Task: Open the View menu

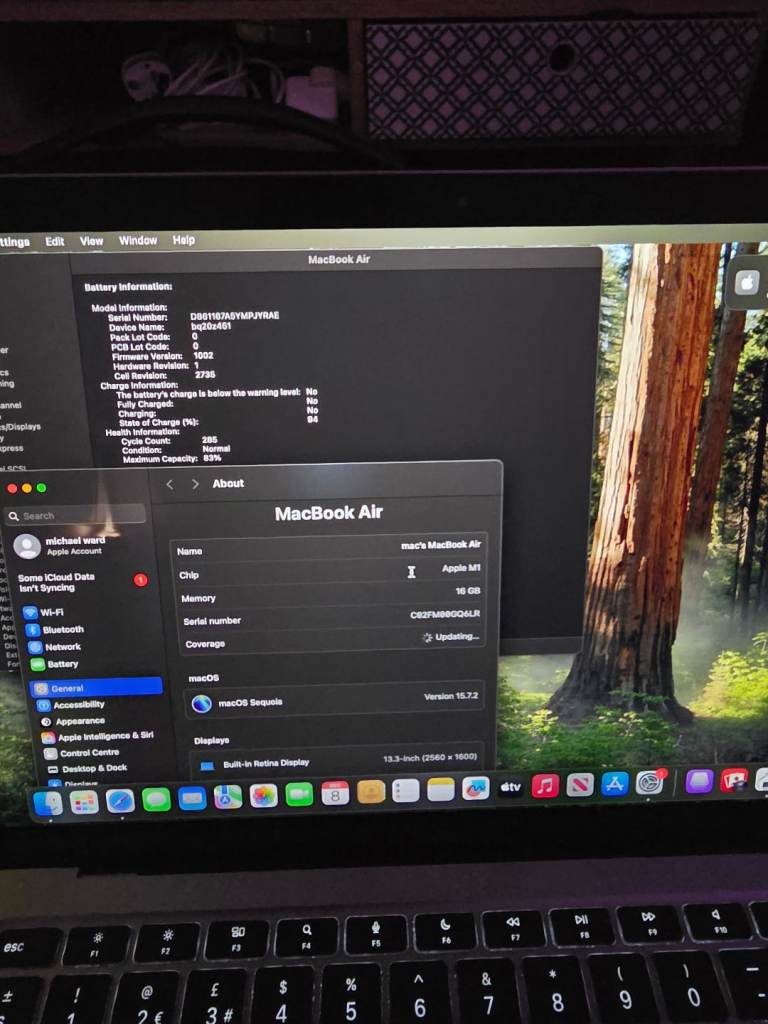Action: (x=91, y=241)
